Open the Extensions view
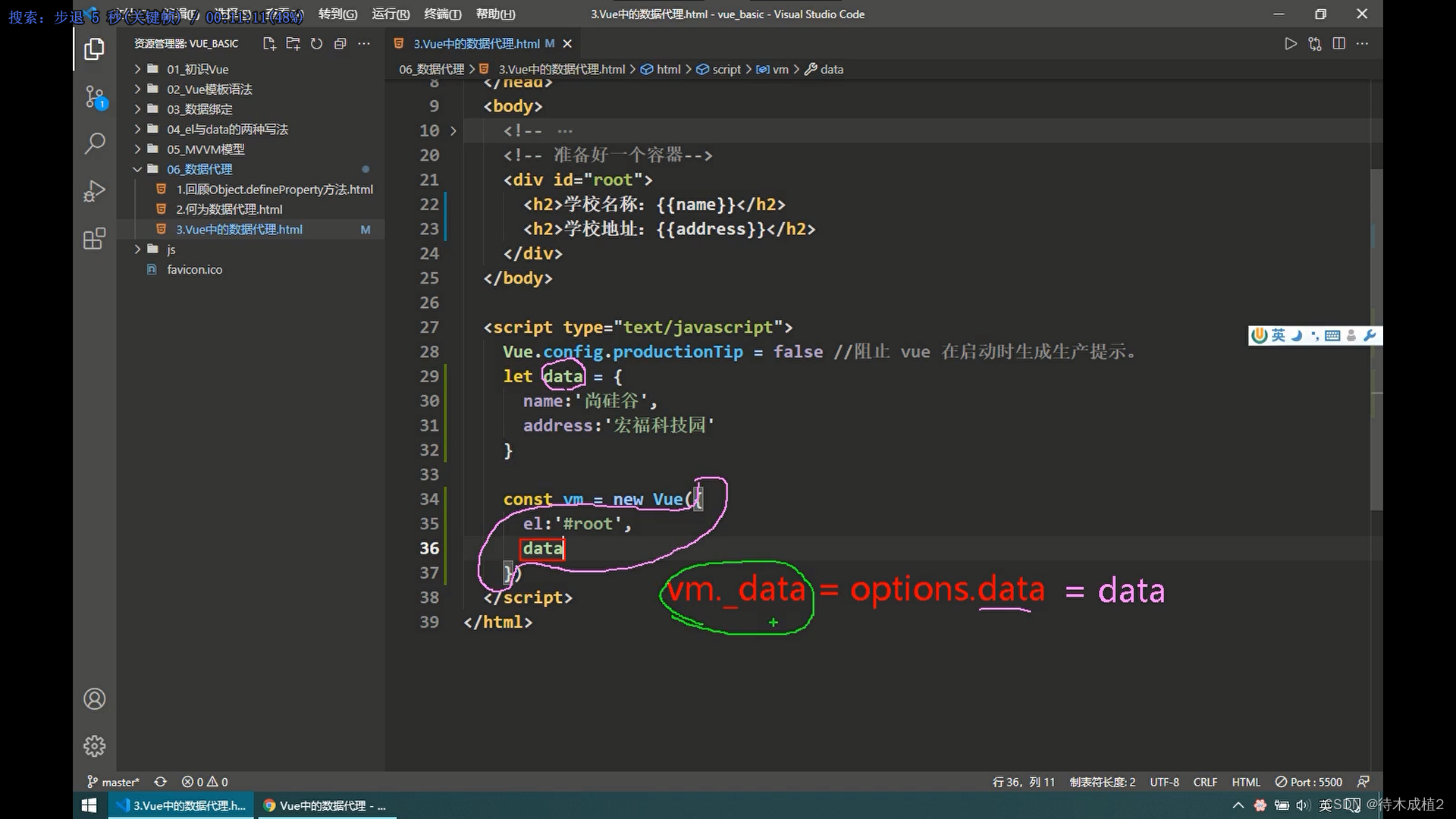 (94, 239)
